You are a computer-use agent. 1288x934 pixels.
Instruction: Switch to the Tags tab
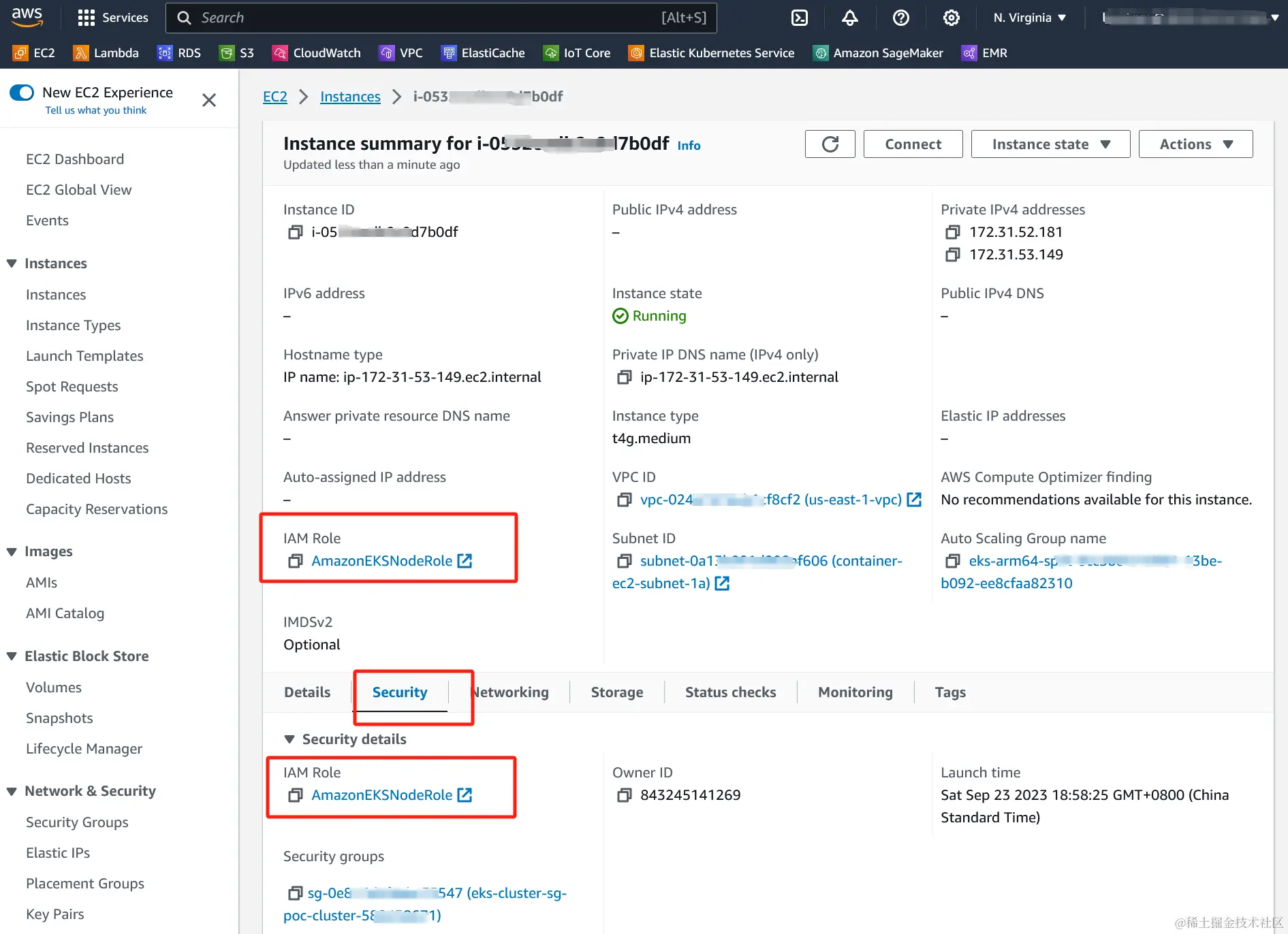pos(950,692)
